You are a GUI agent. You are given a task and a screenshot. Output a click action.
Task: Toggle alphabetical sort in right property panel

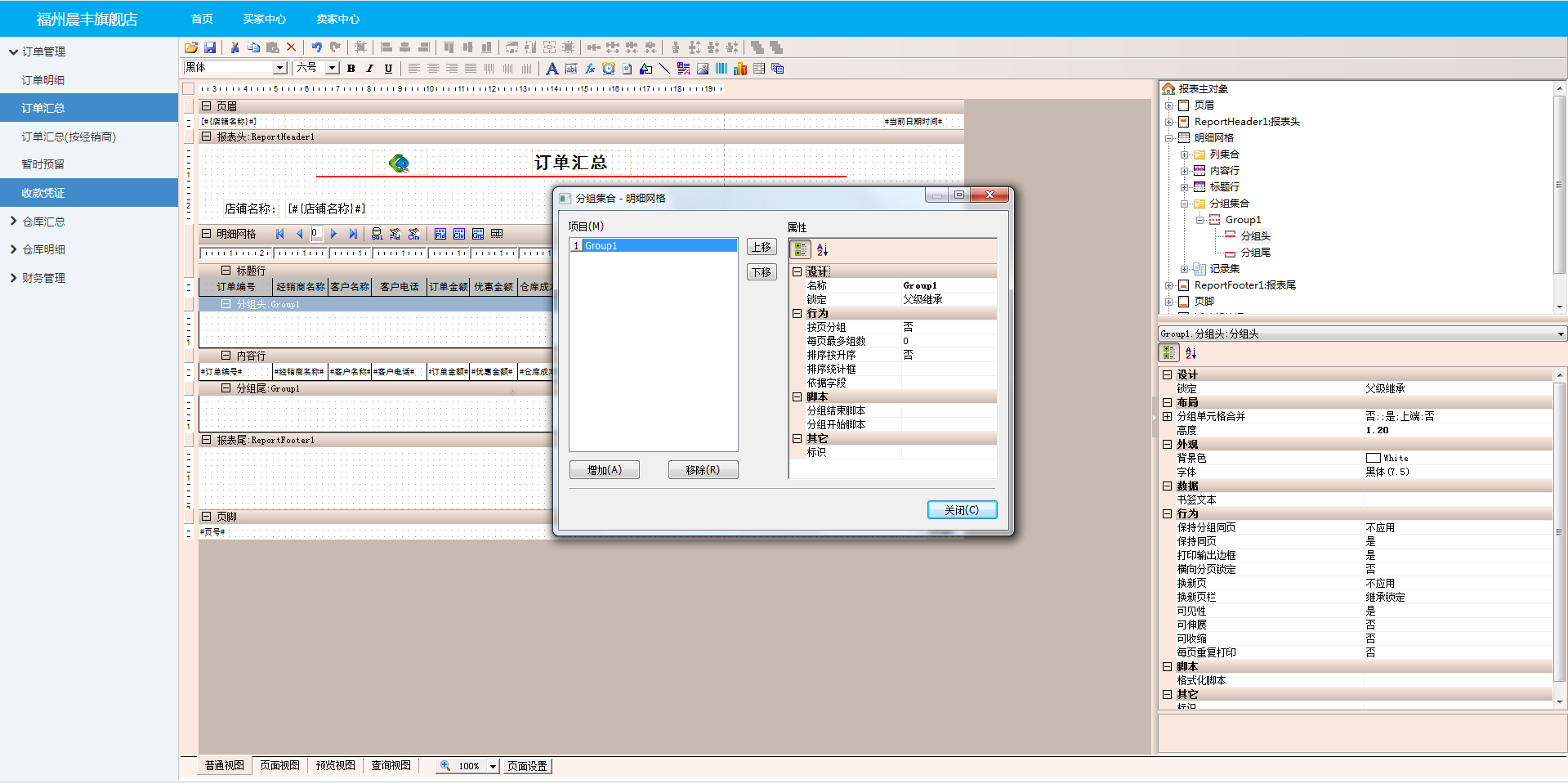point(1191,352)
